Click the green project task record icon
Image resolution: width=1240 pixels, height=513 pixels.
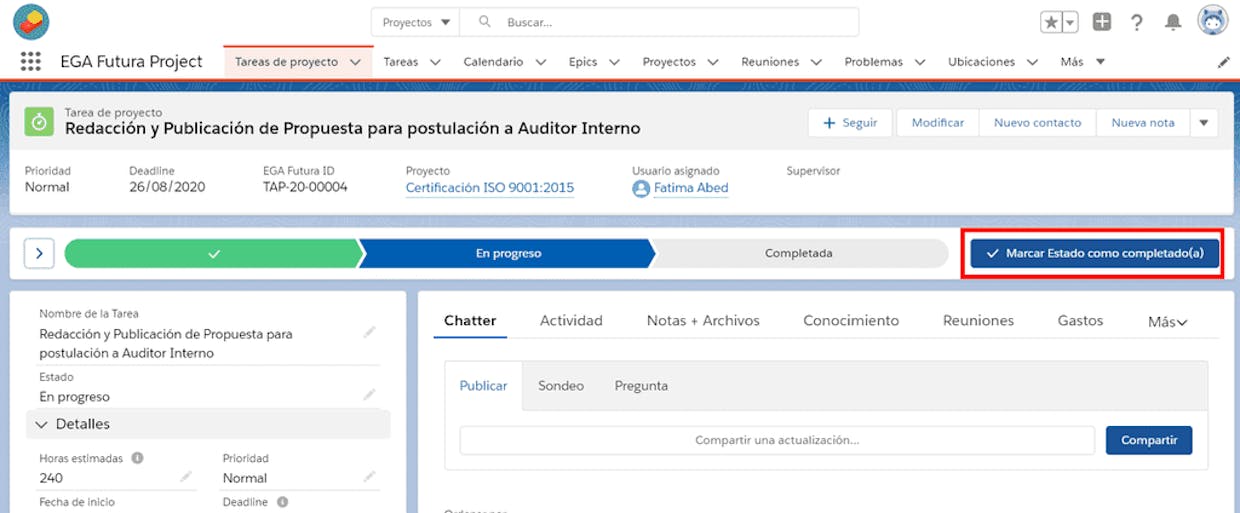pos(39,121)
